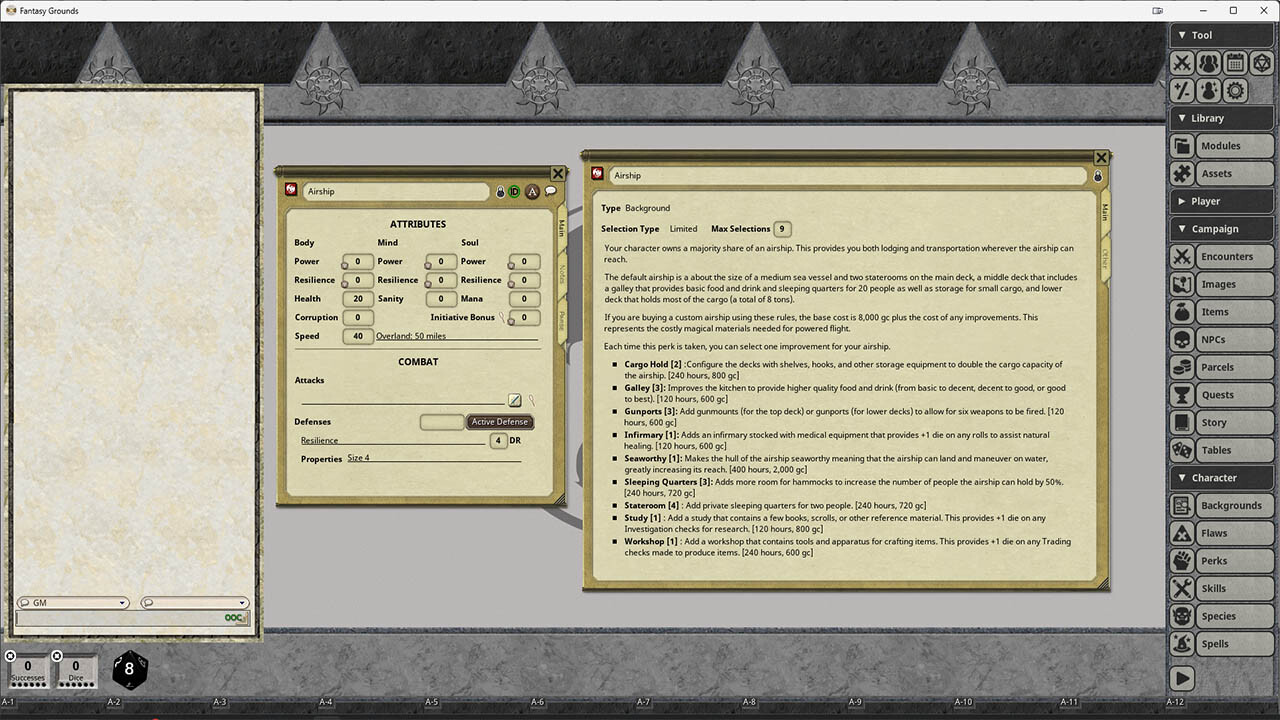Toggle the ID visibility on the Airship record
Image resolution: width=1280 pixels, height=720 pixels.
514,191
